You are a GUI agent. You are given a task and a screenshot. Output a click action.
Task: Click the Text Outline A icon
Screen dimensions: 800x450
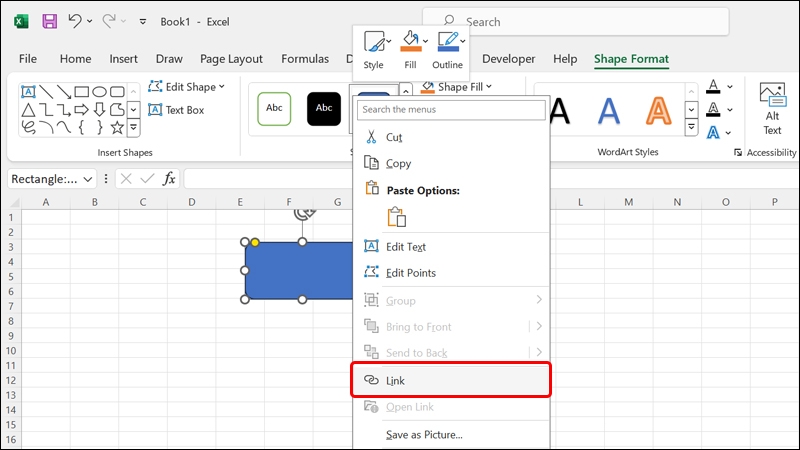click(713, 110)
